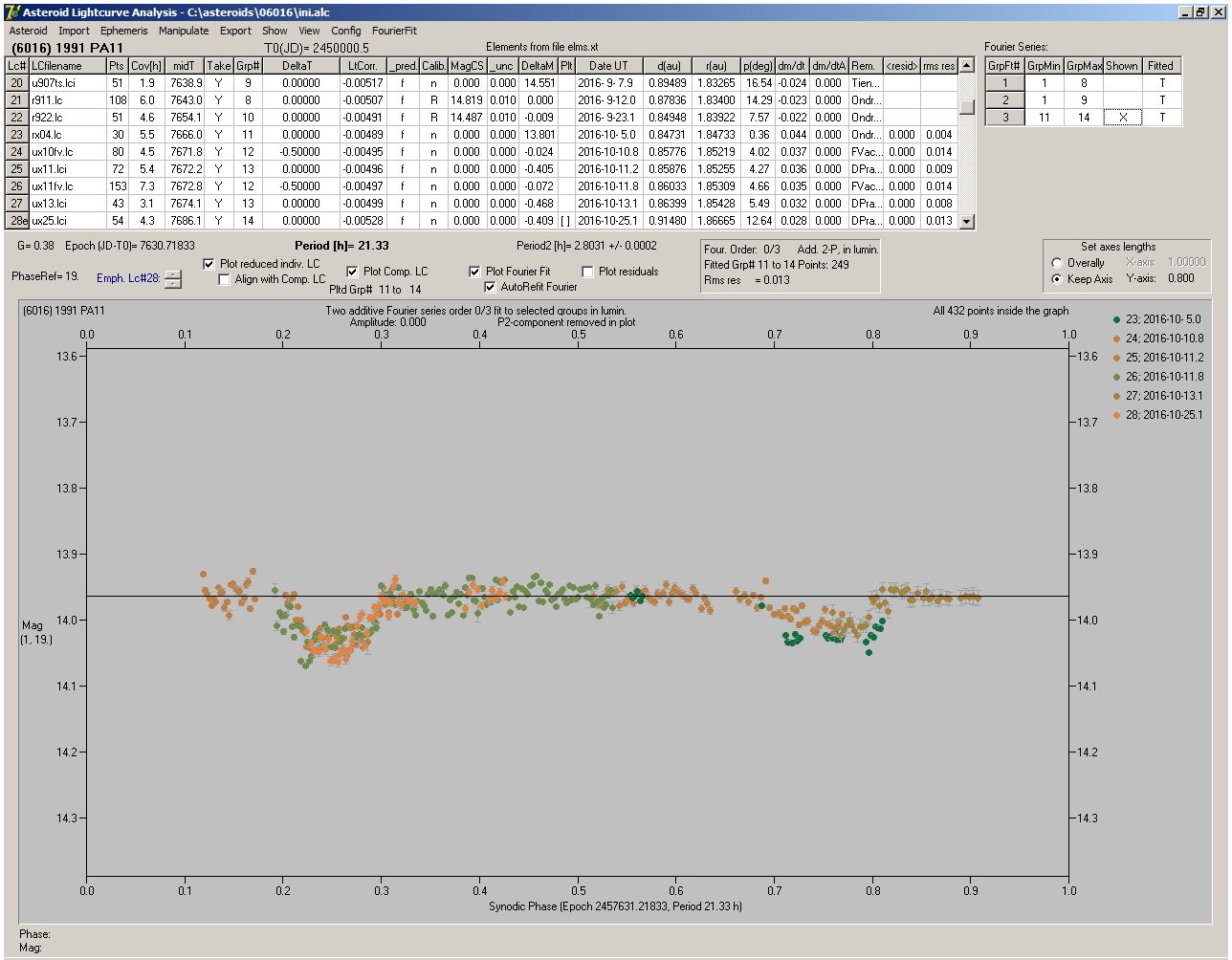Screen dimensions: 1232x960
Task: Select row header 21 in lightcurve table
Action: click(17, 100)
